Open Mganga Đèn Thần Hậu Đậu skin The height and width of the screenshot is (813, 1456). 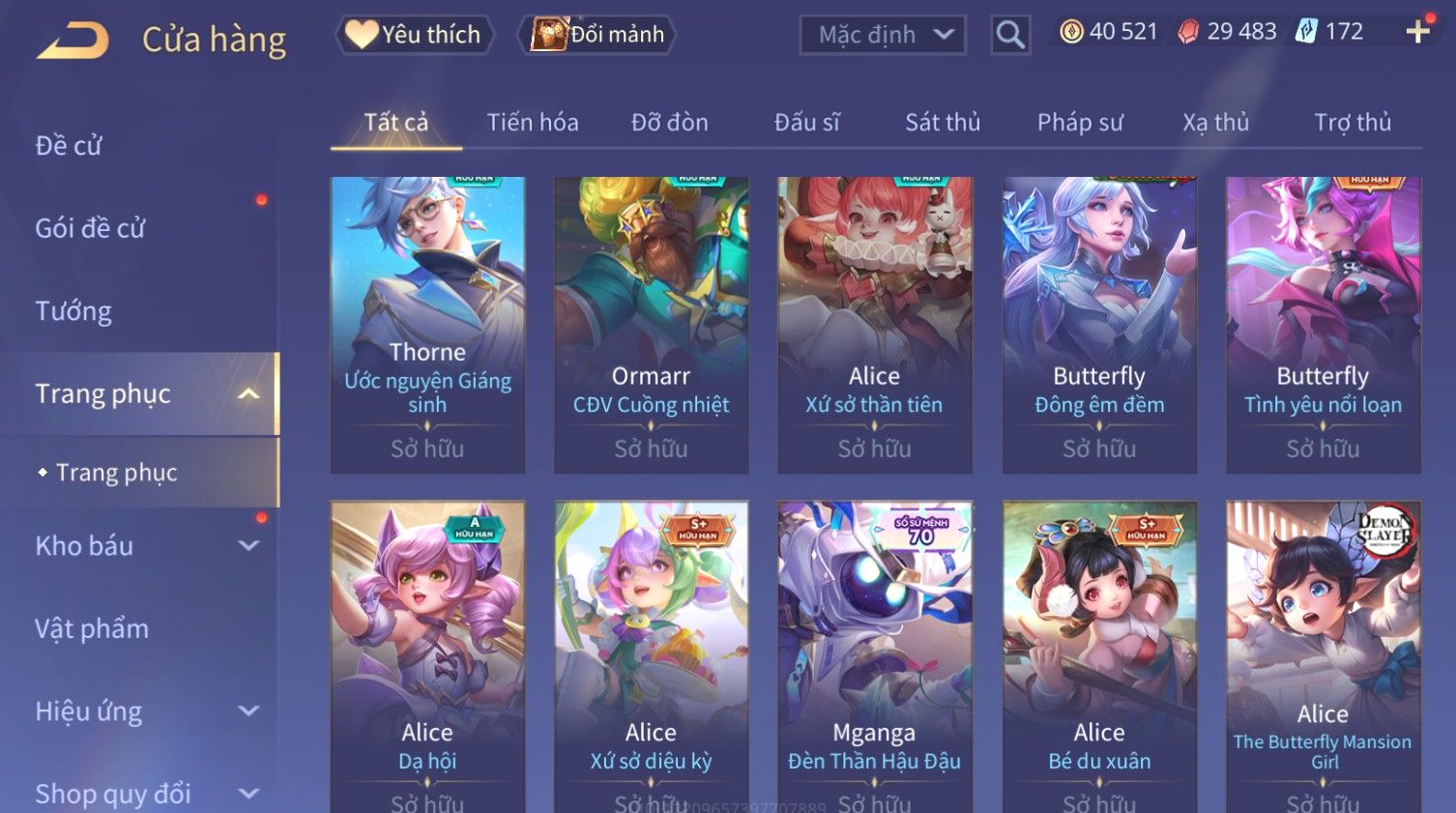tap(874, 657)
